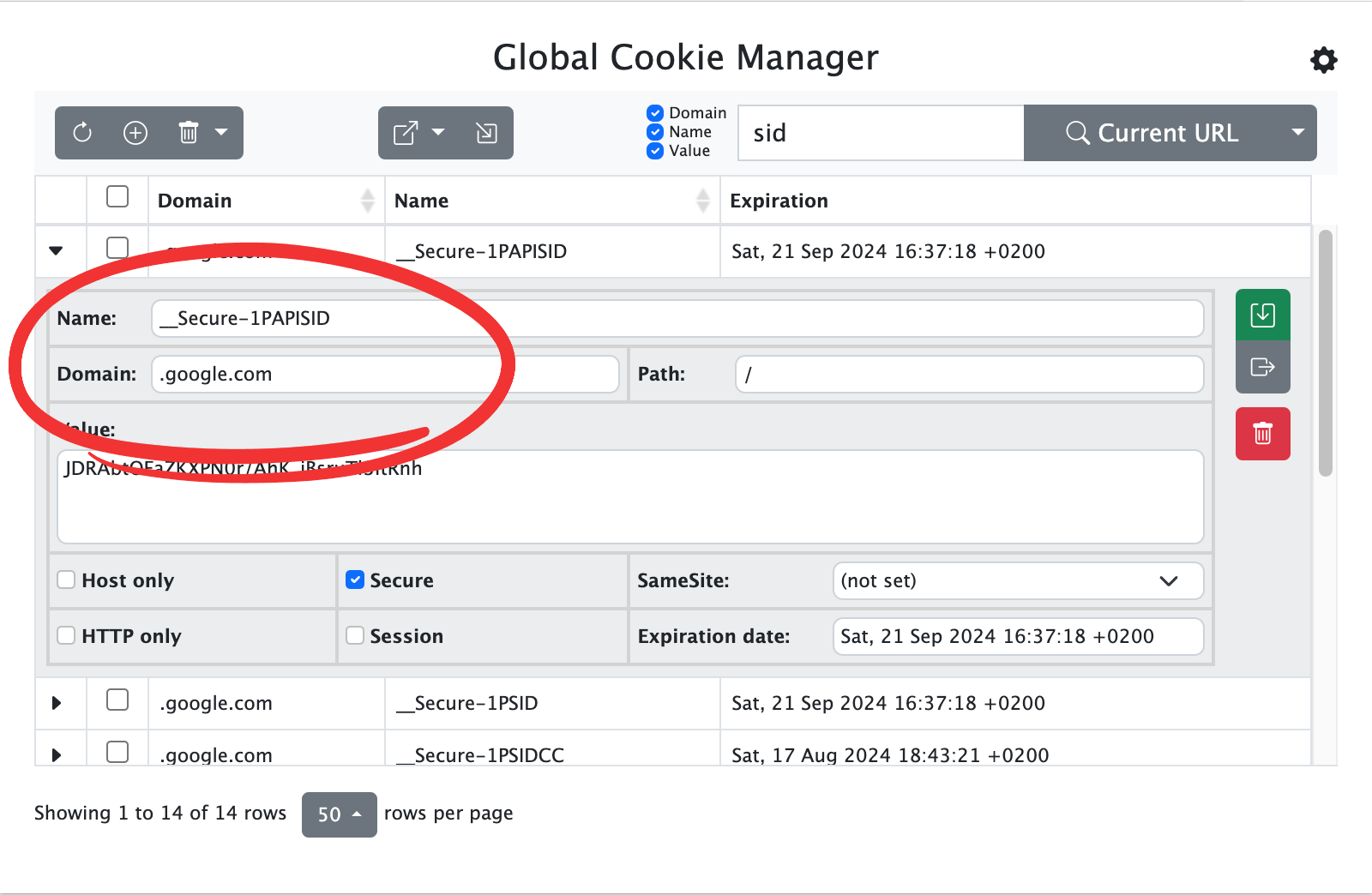Enable the Host only checkbox
Viewport: 1372px width, 895px height.
[66, 580]
